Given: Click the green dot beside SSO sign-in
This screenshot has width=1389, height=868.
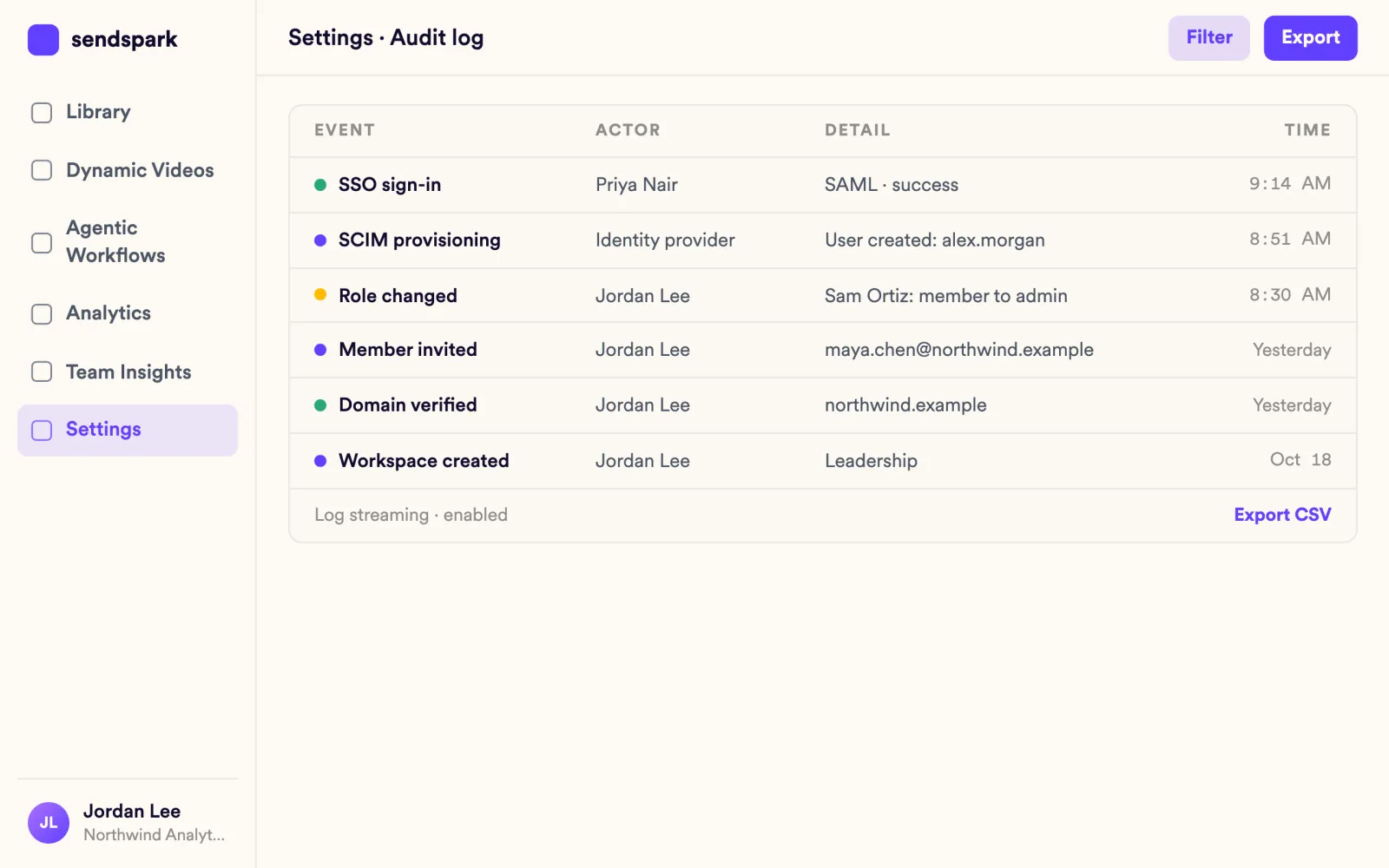Looking at the screenshot, I should (320, 185).
